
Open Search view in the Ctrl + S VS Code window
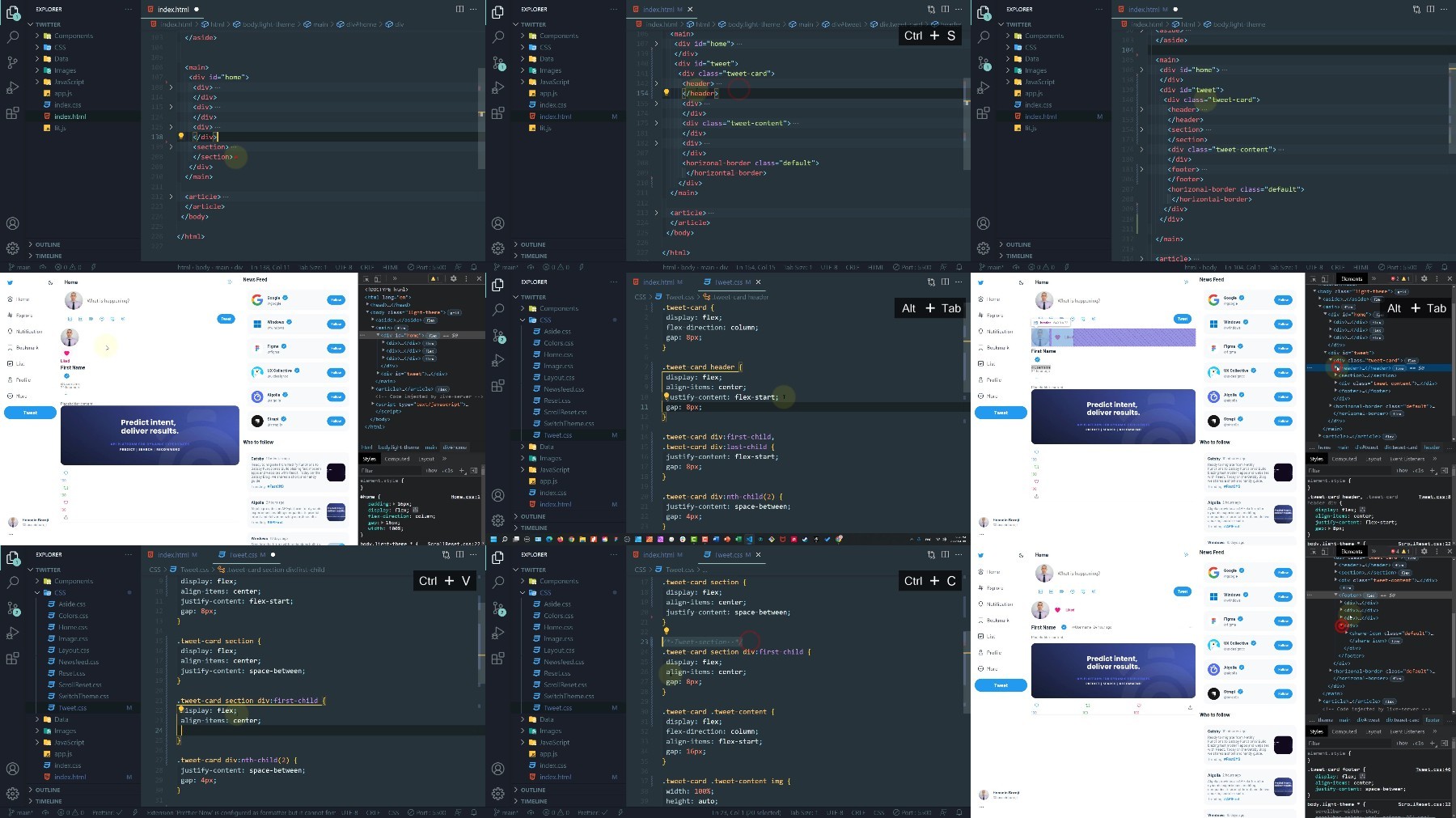point(498,36)
